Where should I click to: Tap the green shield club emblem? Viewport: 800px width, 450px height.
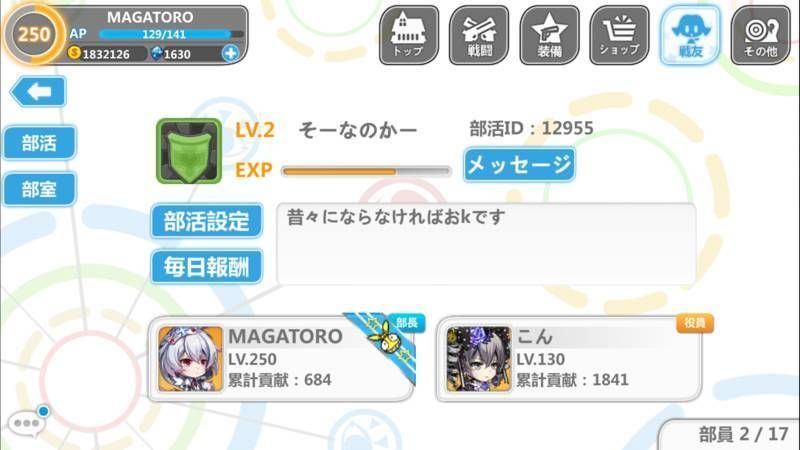pyautogui.click(x=189, y=151)
